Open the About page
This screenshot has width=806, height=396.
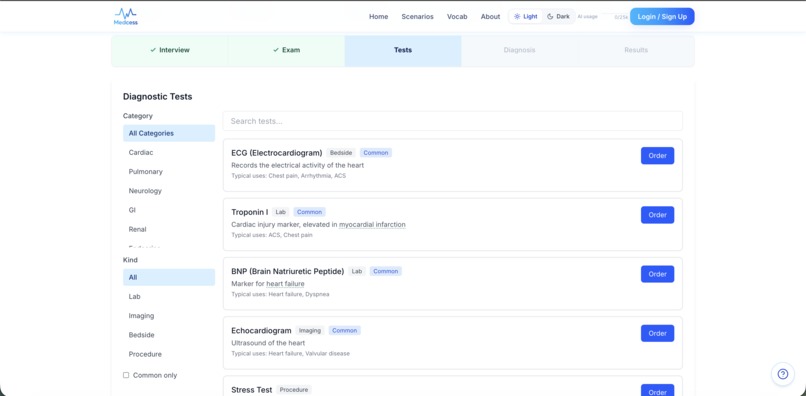[490, 16]
